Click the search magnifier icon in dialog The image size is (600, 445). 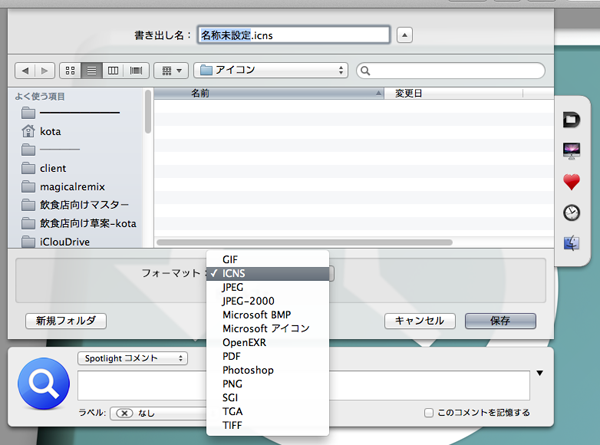(x=365, y=71)
